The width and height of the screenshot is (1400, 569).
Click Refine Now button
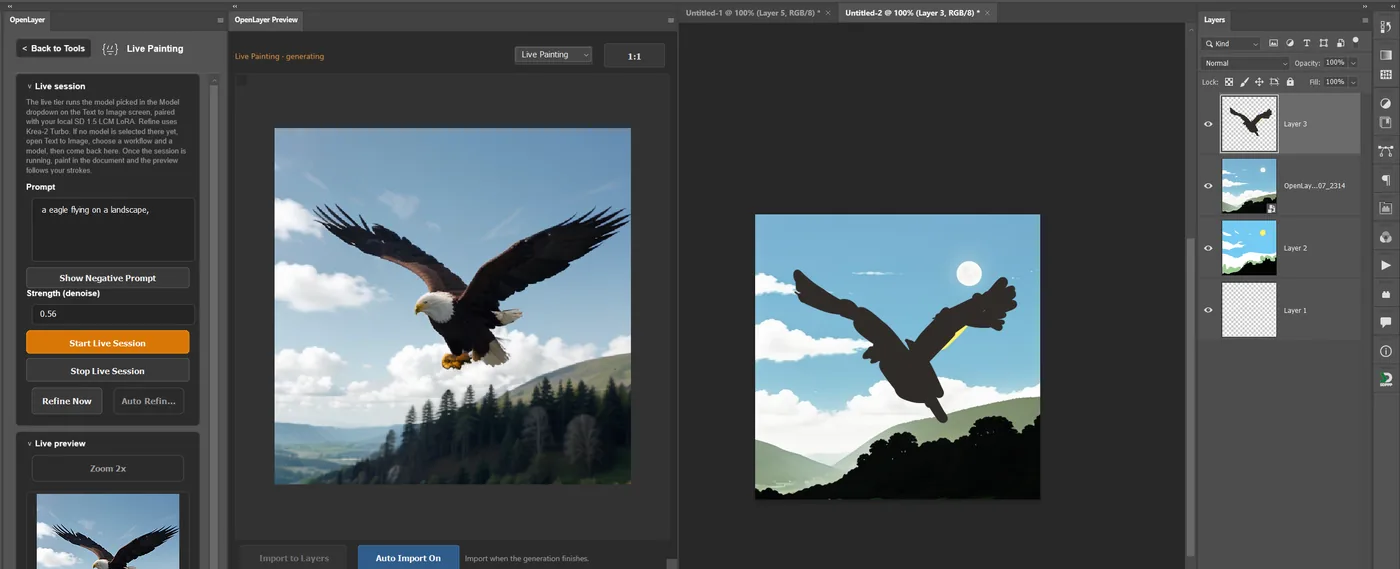pos(67,401)
